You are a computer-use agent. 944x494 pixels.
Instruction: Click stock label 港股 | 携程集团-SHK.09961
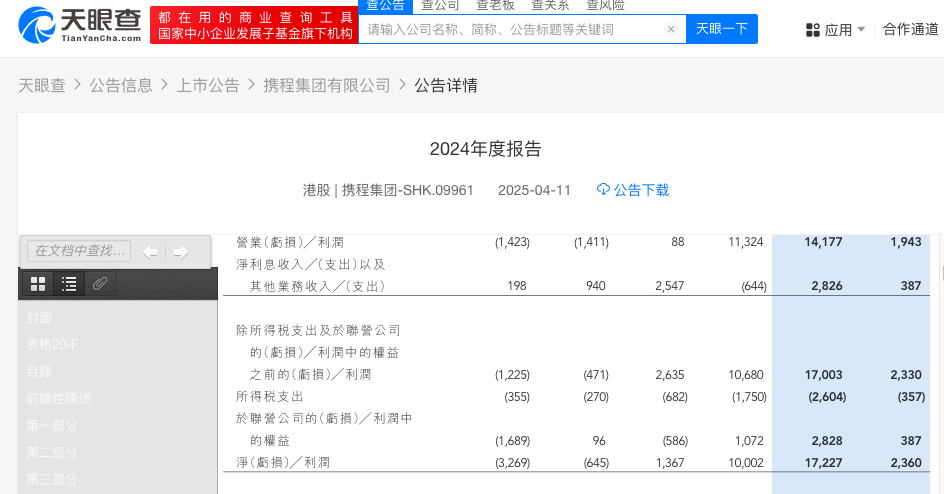click(x=388, y=190)
